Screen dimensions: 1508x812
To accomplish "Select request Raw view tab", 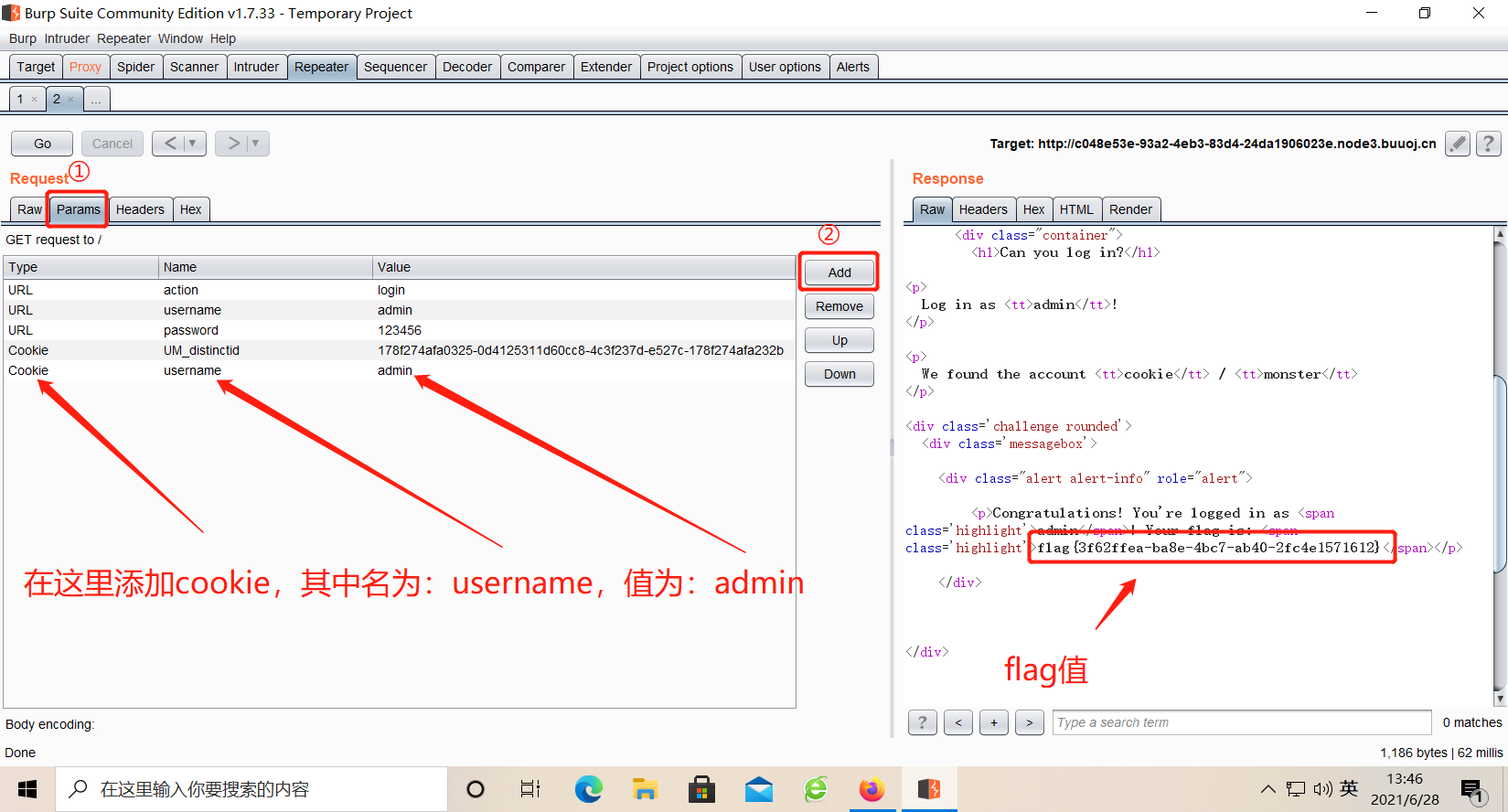I will 29,209.
